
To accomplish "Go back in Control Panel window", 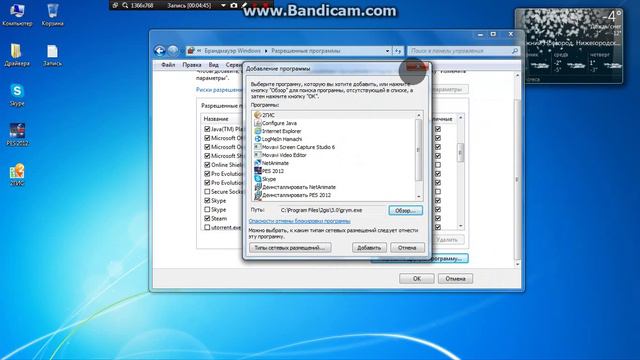I will point(160,51).
